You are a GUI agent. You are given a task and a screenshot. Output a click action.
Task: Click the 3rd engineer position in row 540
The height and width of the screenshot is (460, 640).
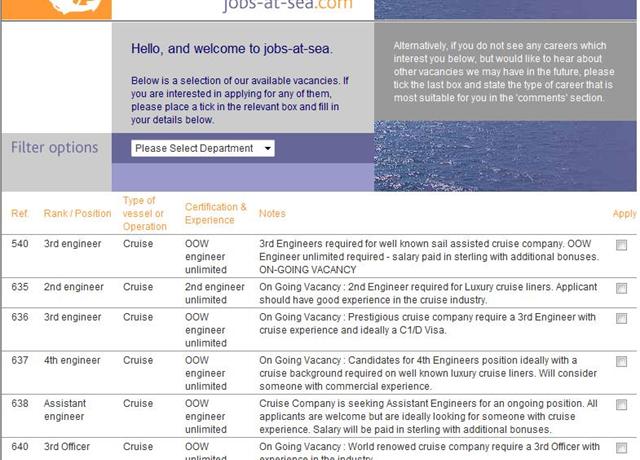point(73,244)
